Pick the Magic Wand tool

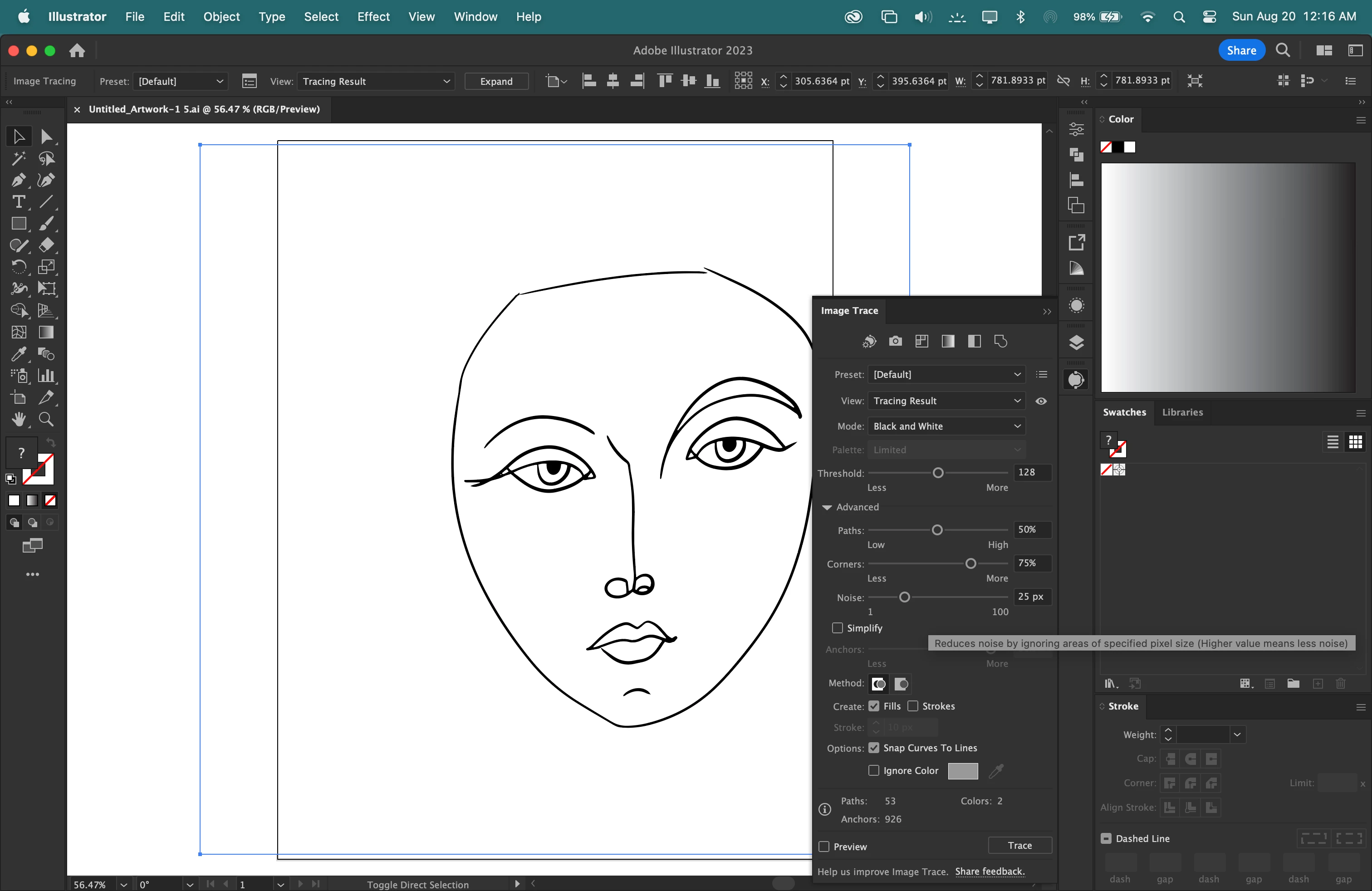click(x=18, y=158)
